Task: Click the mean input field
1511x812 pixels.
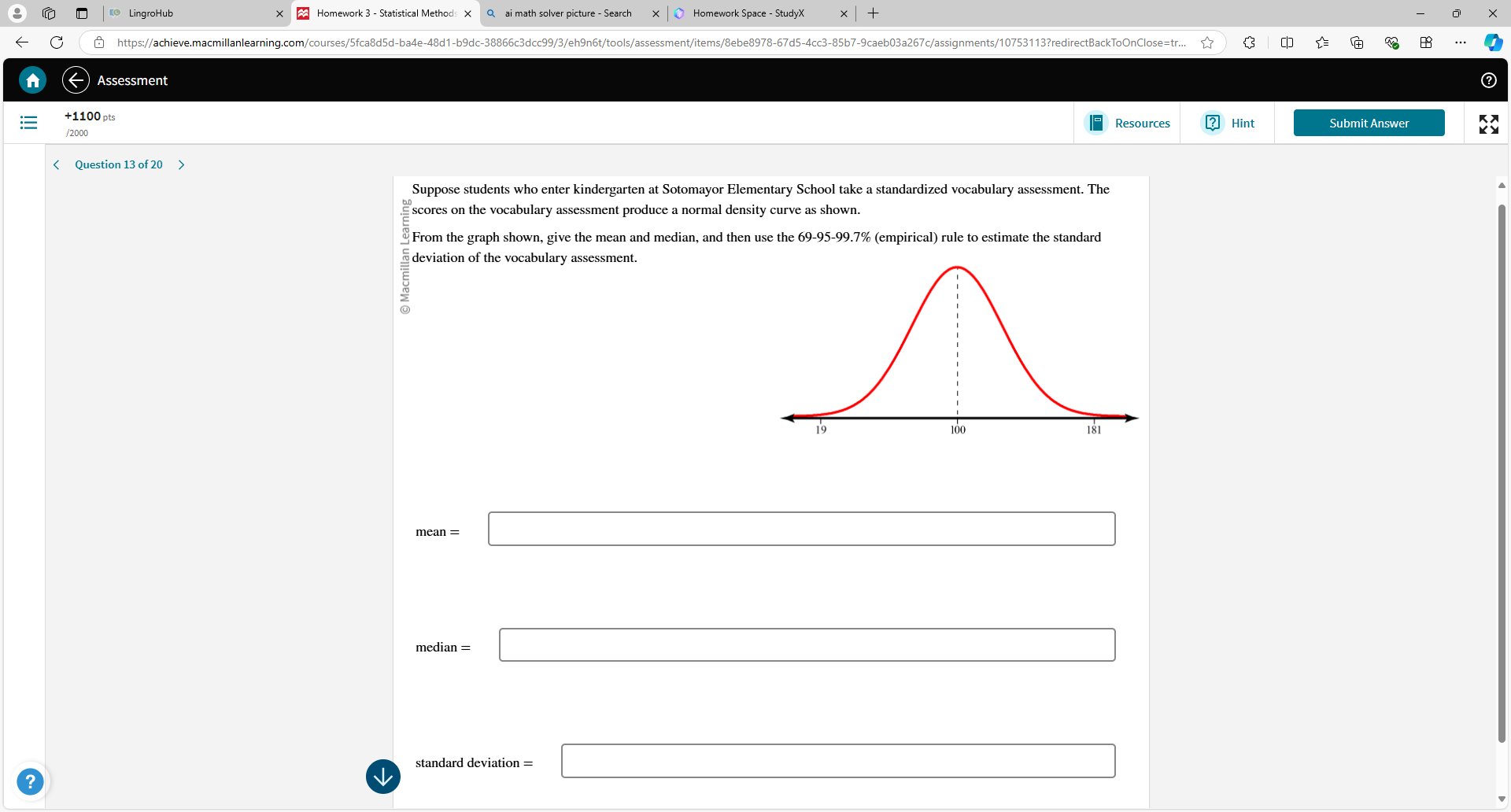Action: [801, 529]
